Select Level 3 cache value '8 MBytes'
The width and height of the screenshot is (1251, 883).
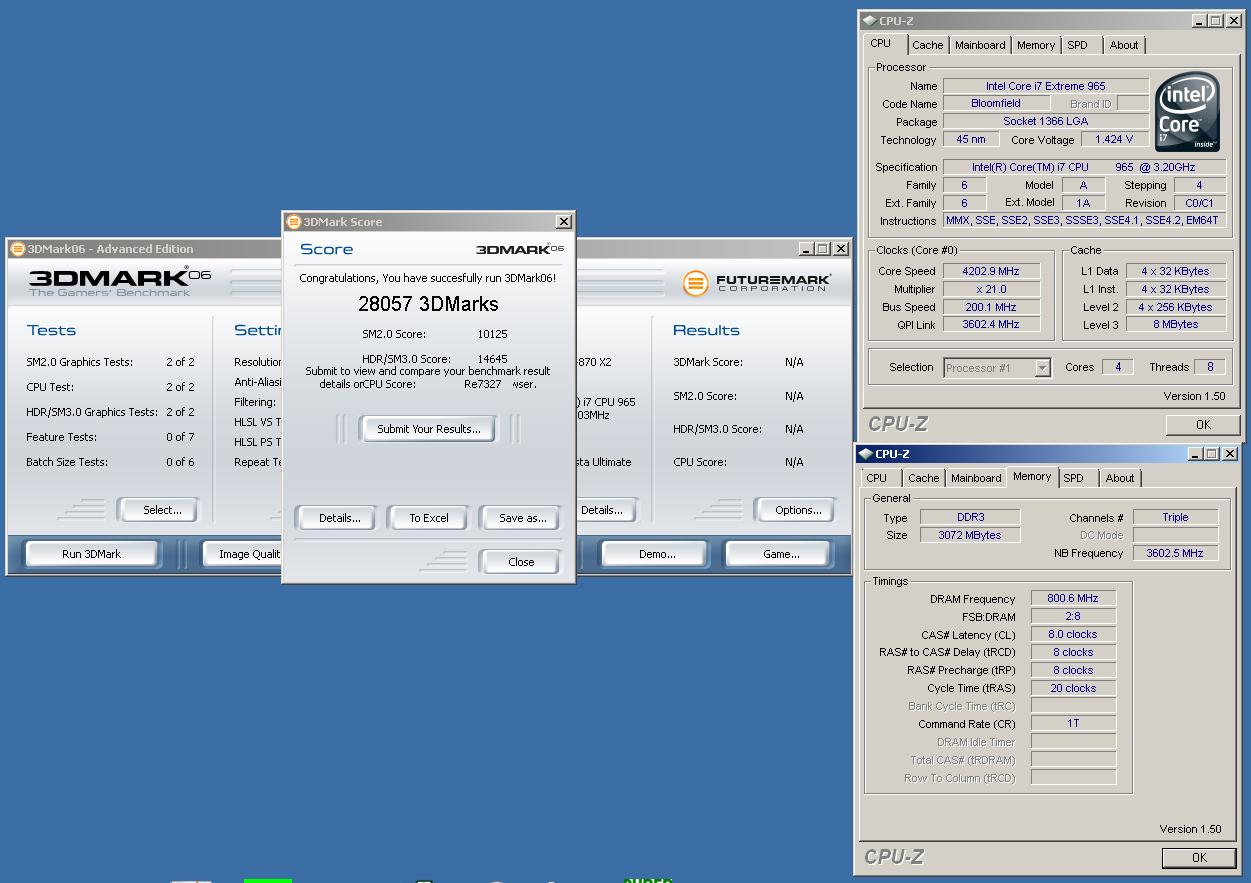tap(1175, 324)
